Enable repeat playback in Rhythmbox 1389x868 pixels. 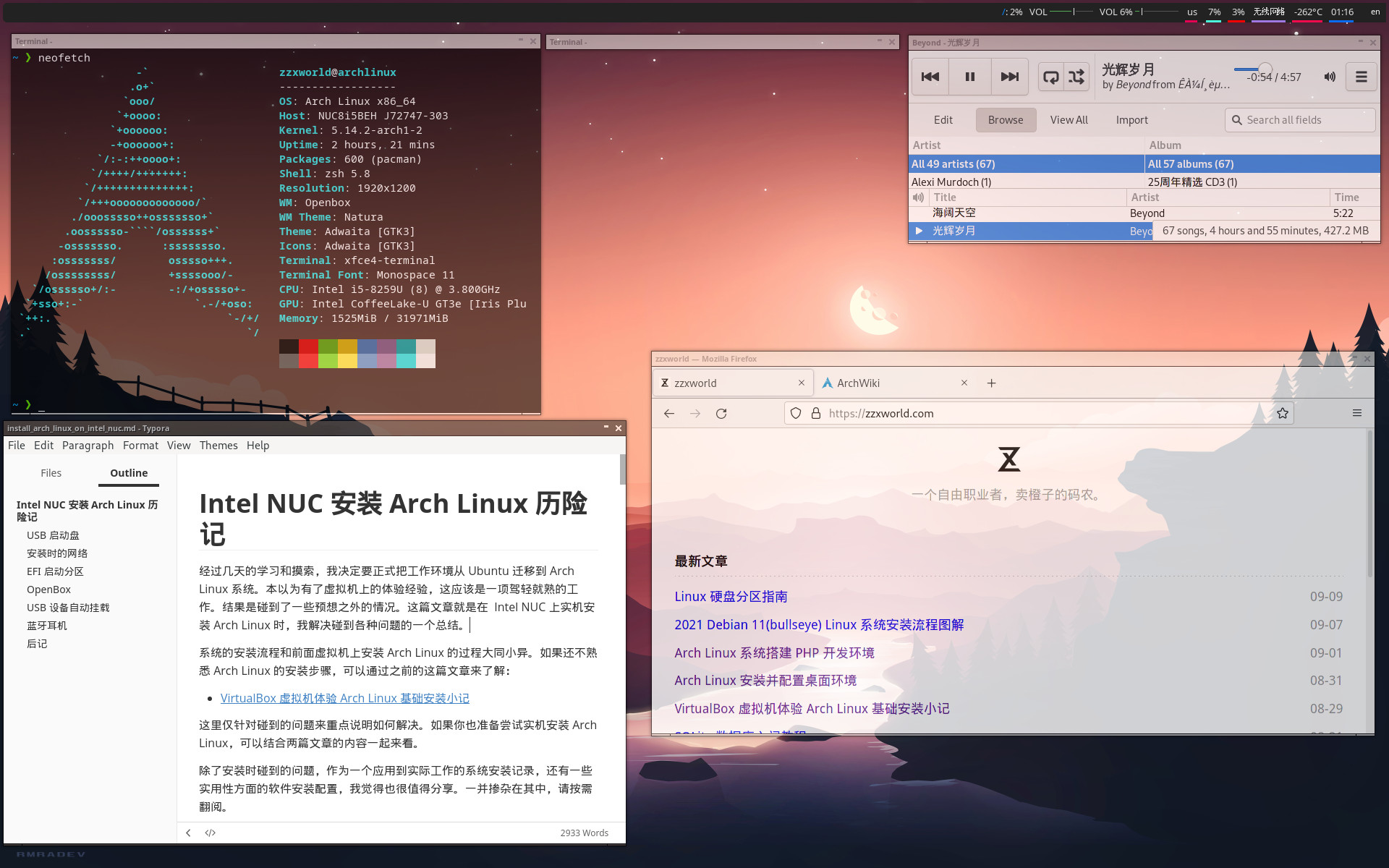click(1051, 76)
